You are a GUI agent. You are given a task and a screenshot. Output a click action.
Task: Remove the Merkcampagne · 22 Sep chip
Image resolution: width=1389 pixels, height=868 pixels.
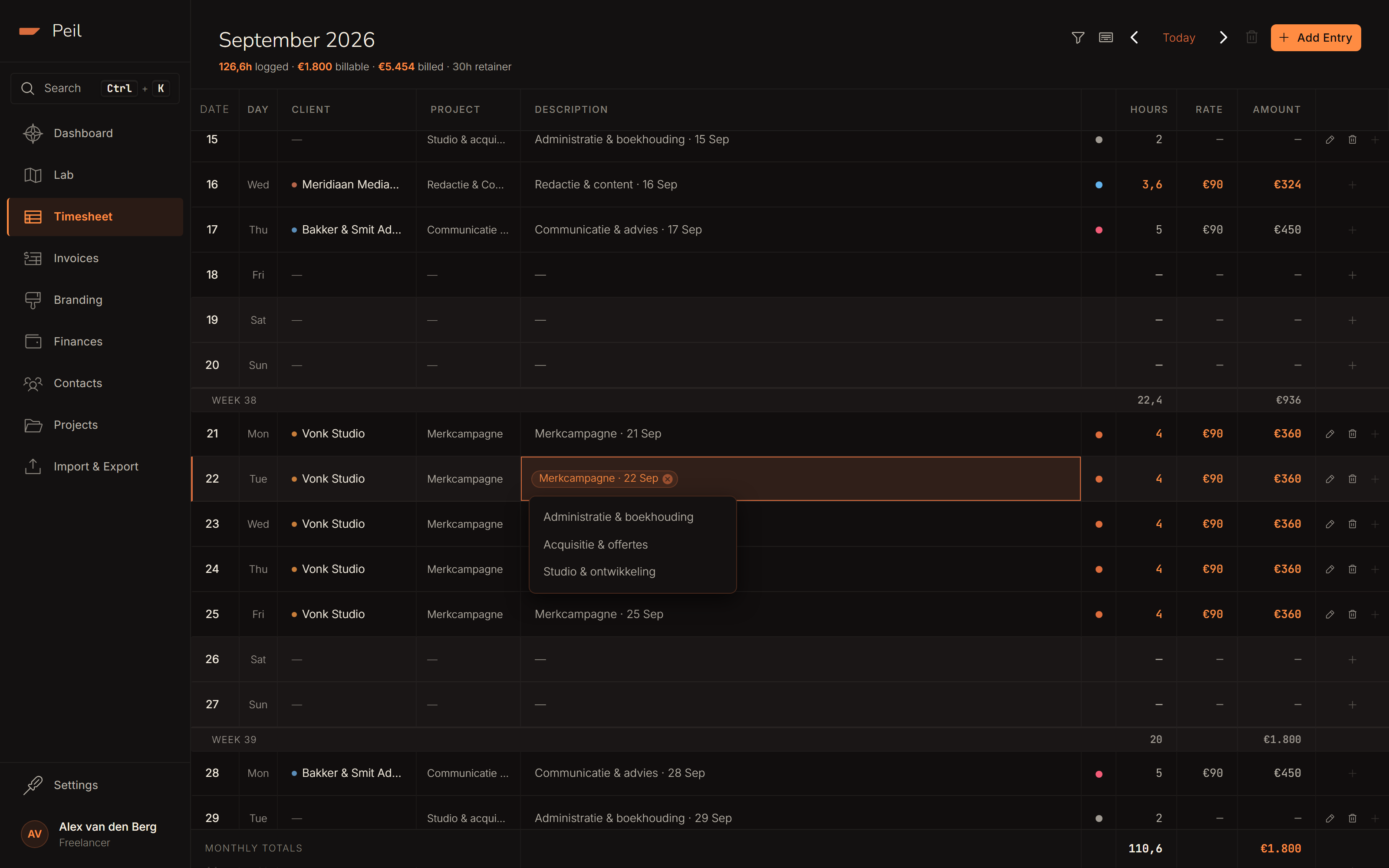[668, 479]
